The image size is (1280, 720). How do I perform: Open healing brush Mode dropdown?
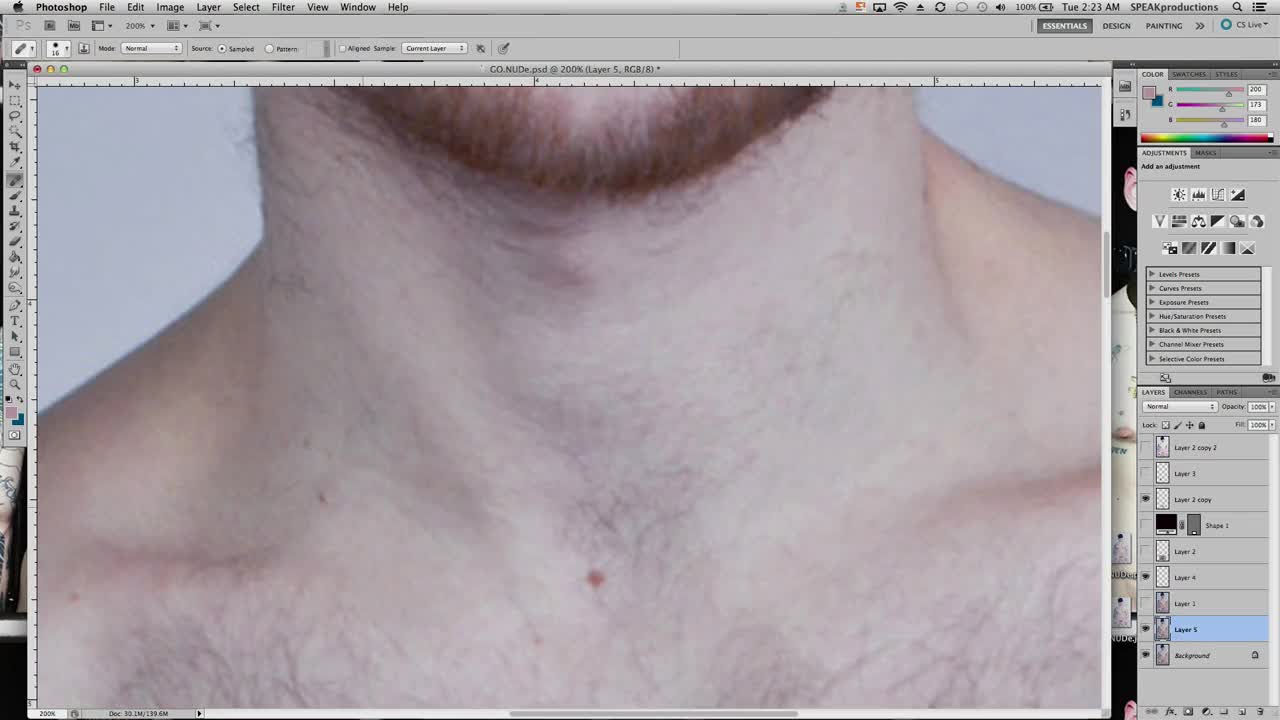152,48
